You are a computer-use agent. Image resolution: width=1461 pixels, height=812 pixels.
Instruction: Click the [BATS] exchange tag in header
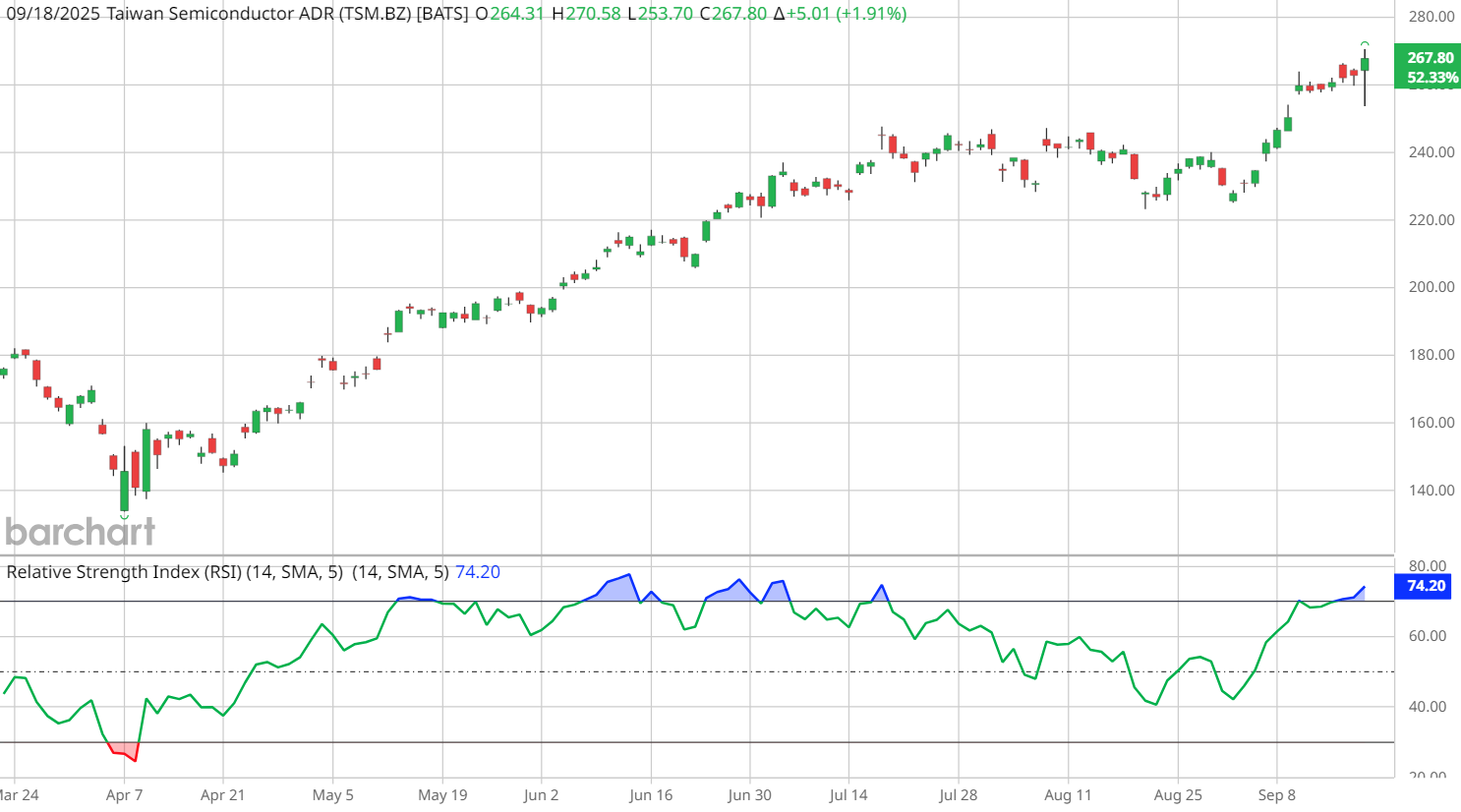pyautogui.click(x=442, y=14)
